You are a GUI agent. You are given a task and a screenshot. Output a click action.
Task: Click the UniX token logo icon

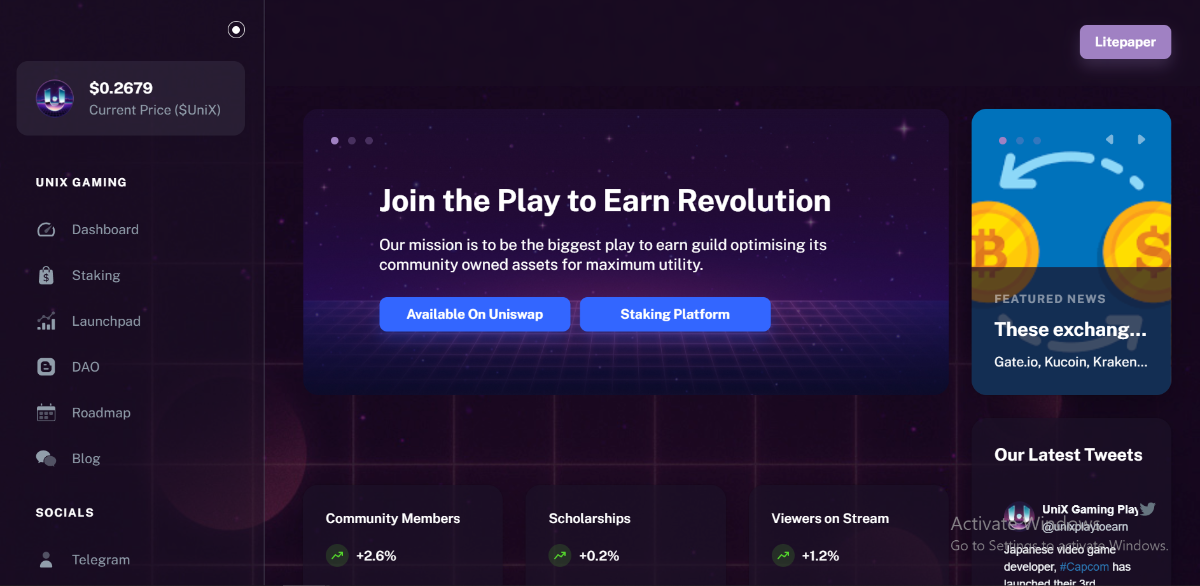tap(55, 98)
